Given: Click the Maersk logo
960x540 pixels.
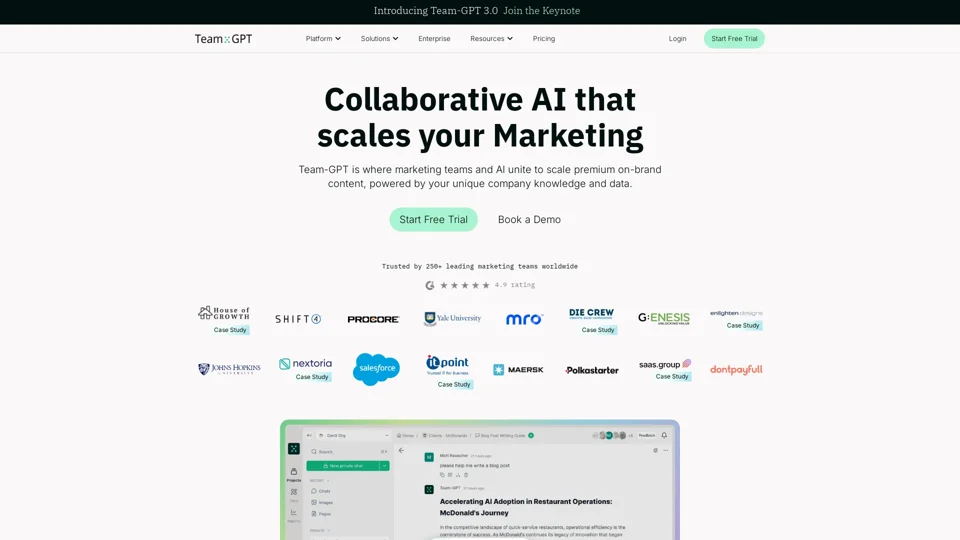Looking at the screenshot, I should pos(519,370).
